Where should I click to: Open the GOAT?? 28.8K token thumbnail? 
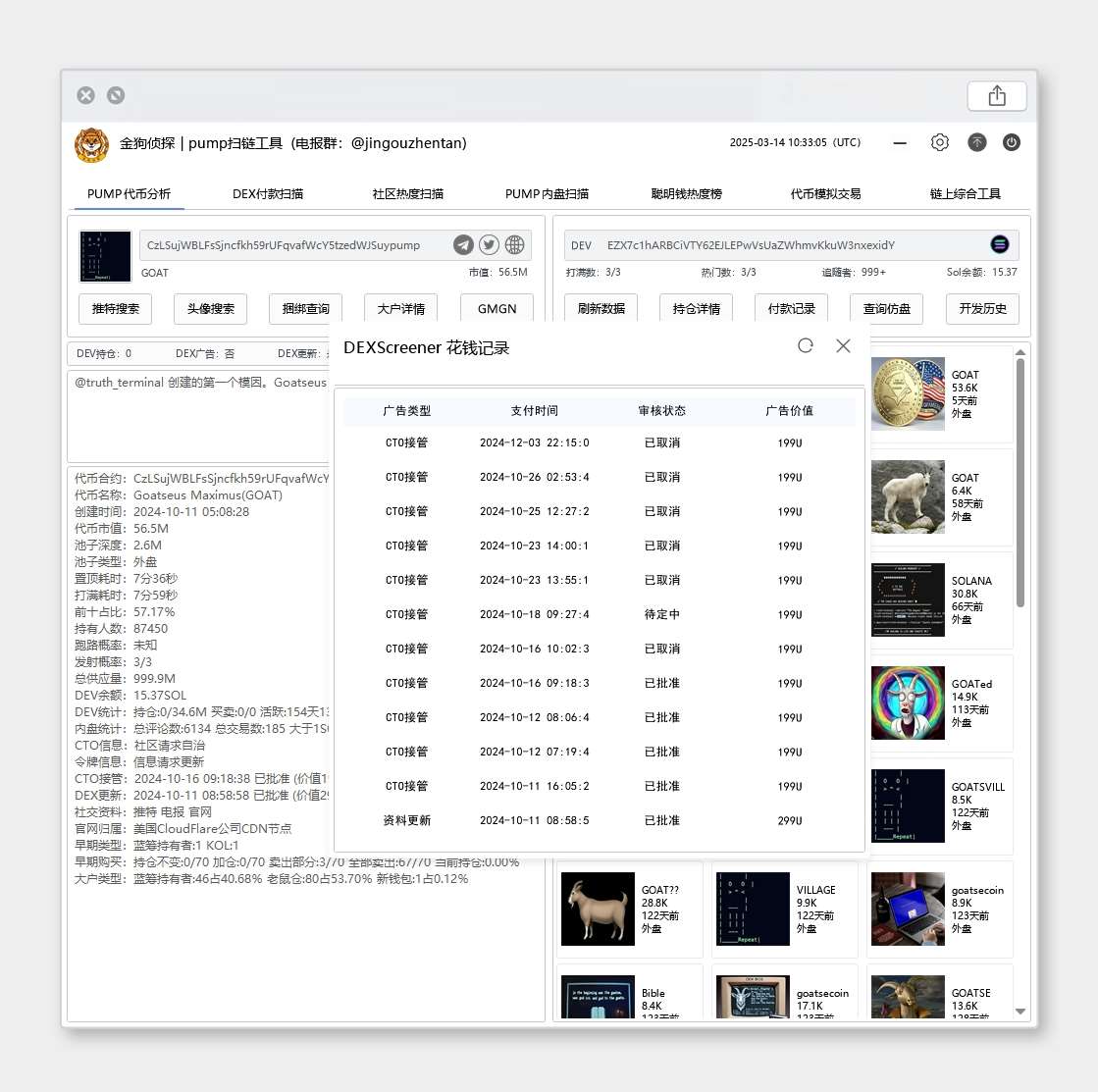coord(598,909)
